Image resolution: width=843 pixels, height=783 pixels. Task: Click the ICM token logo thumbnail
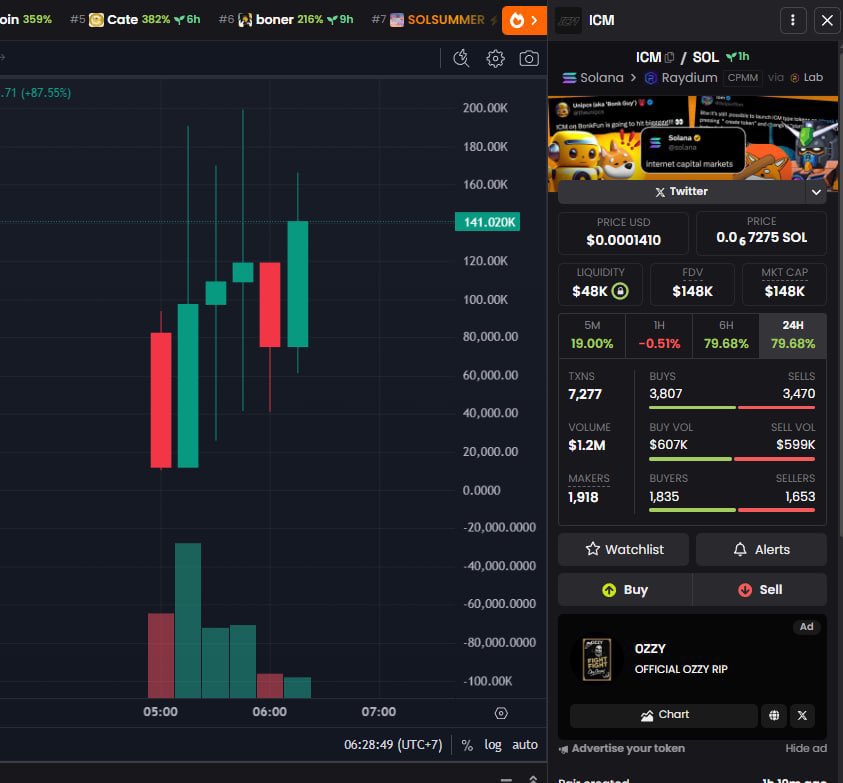(568, 20)
